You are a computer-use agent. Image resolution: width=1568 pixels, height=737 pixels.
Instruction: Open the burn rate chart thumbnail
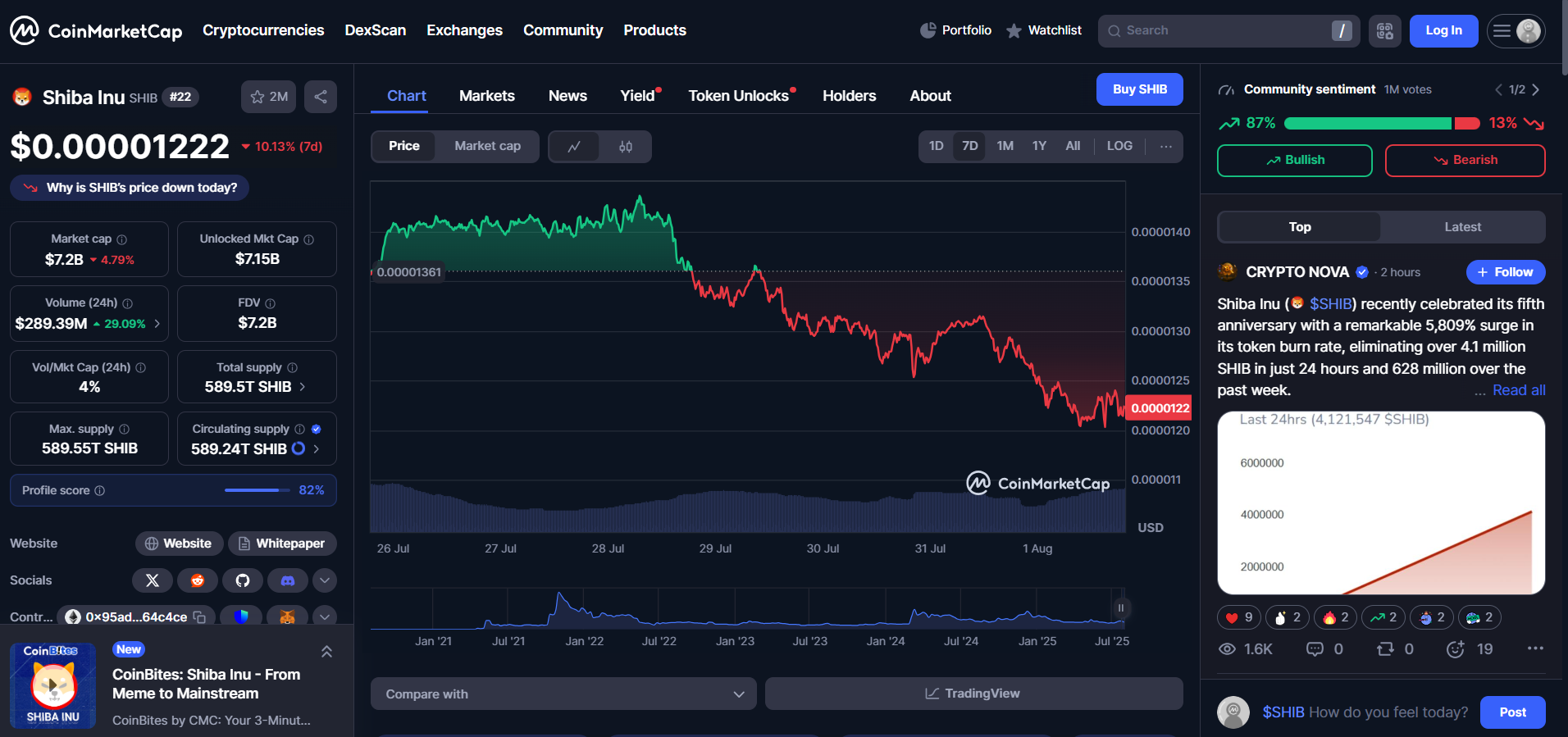(x=1382, y=503)
